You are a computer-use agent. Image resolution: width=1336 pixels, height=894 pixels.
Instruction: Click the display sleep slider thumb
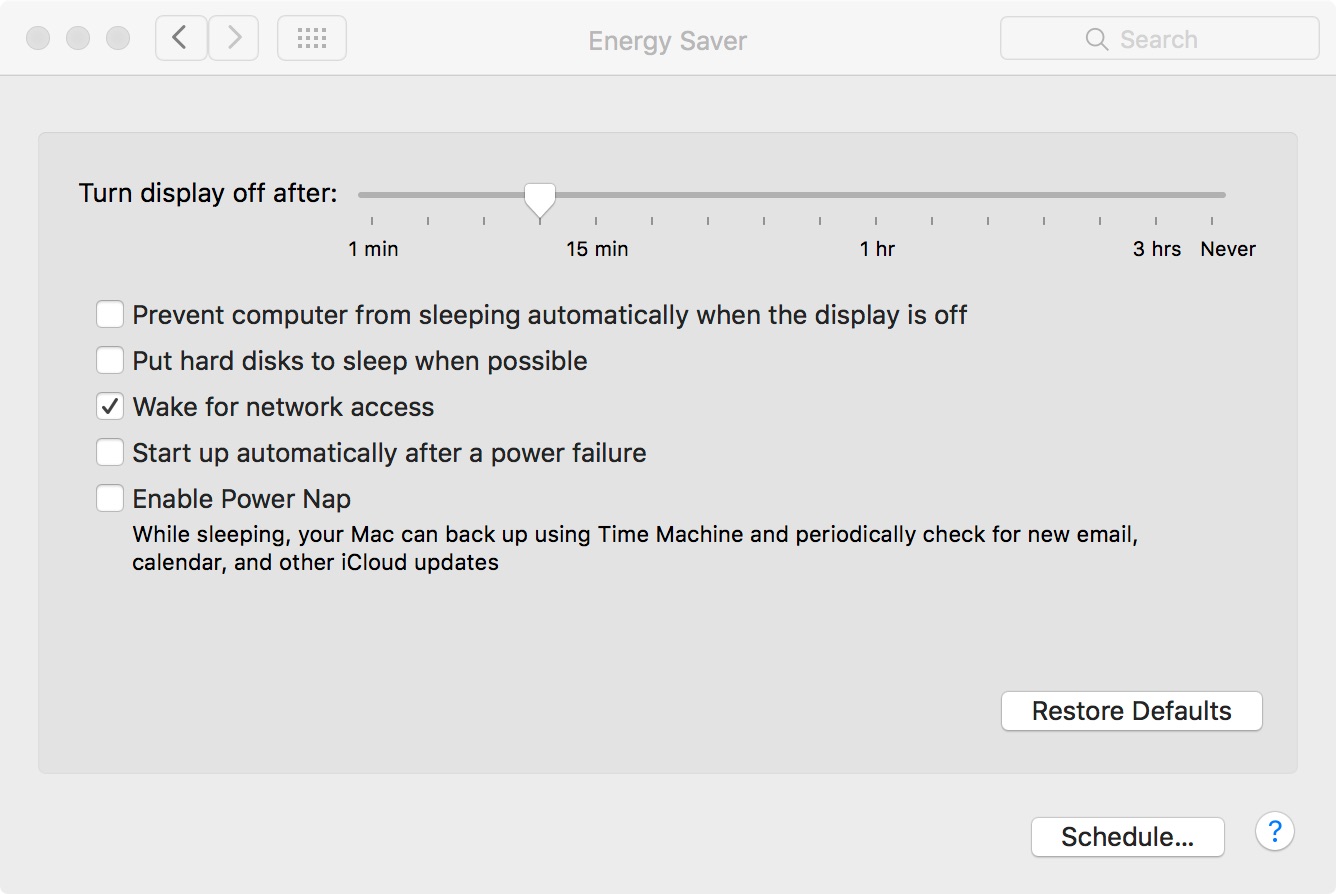click(540, 199)
